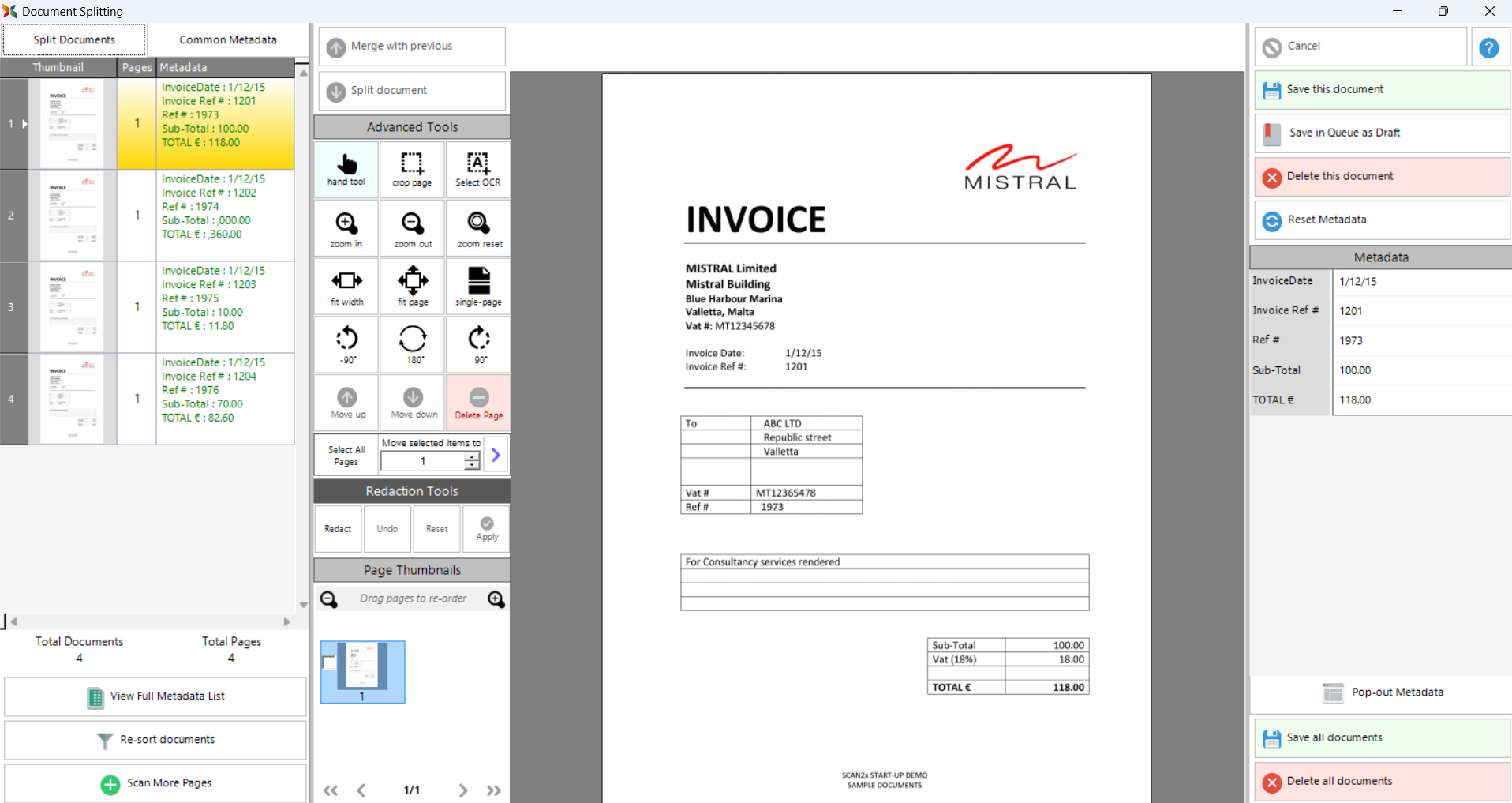Expand the row indicator for document 1
The height and width of the screenshot is (803, 1512).
click(x=24, y=124)
